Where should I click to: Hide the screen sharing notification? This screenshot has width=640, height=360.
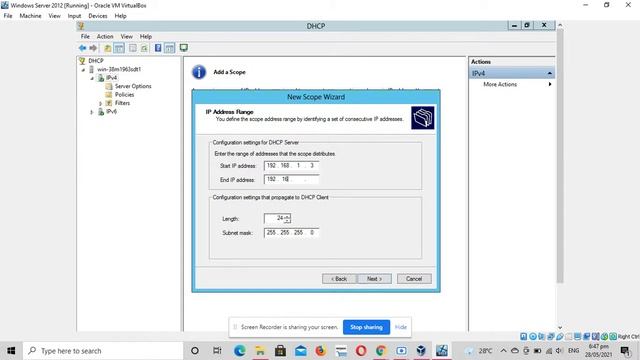tap(401, 327)
